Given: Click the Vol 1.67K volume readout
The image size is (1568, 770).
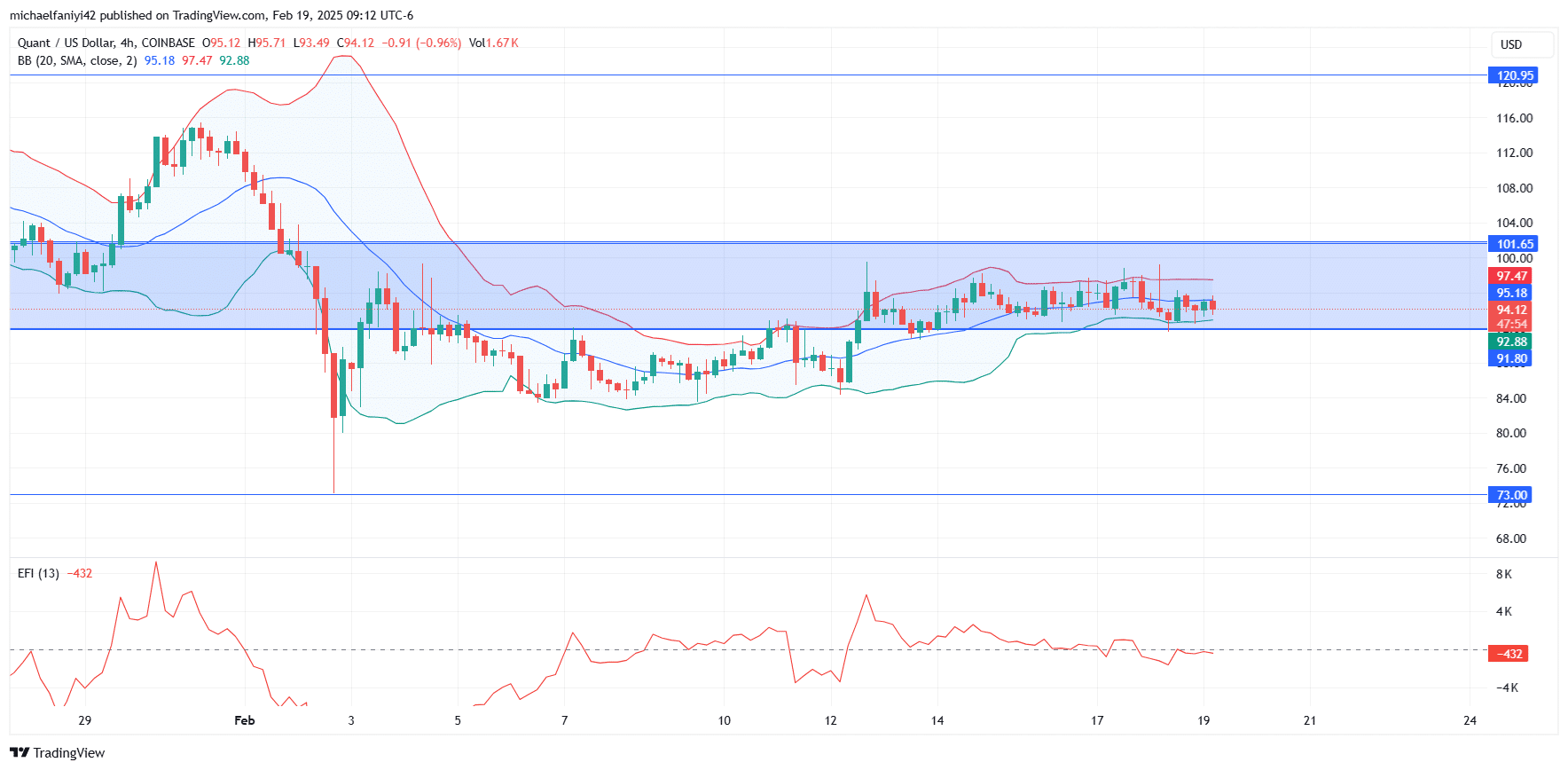Looking at the screenshot, I should [494, 43].
